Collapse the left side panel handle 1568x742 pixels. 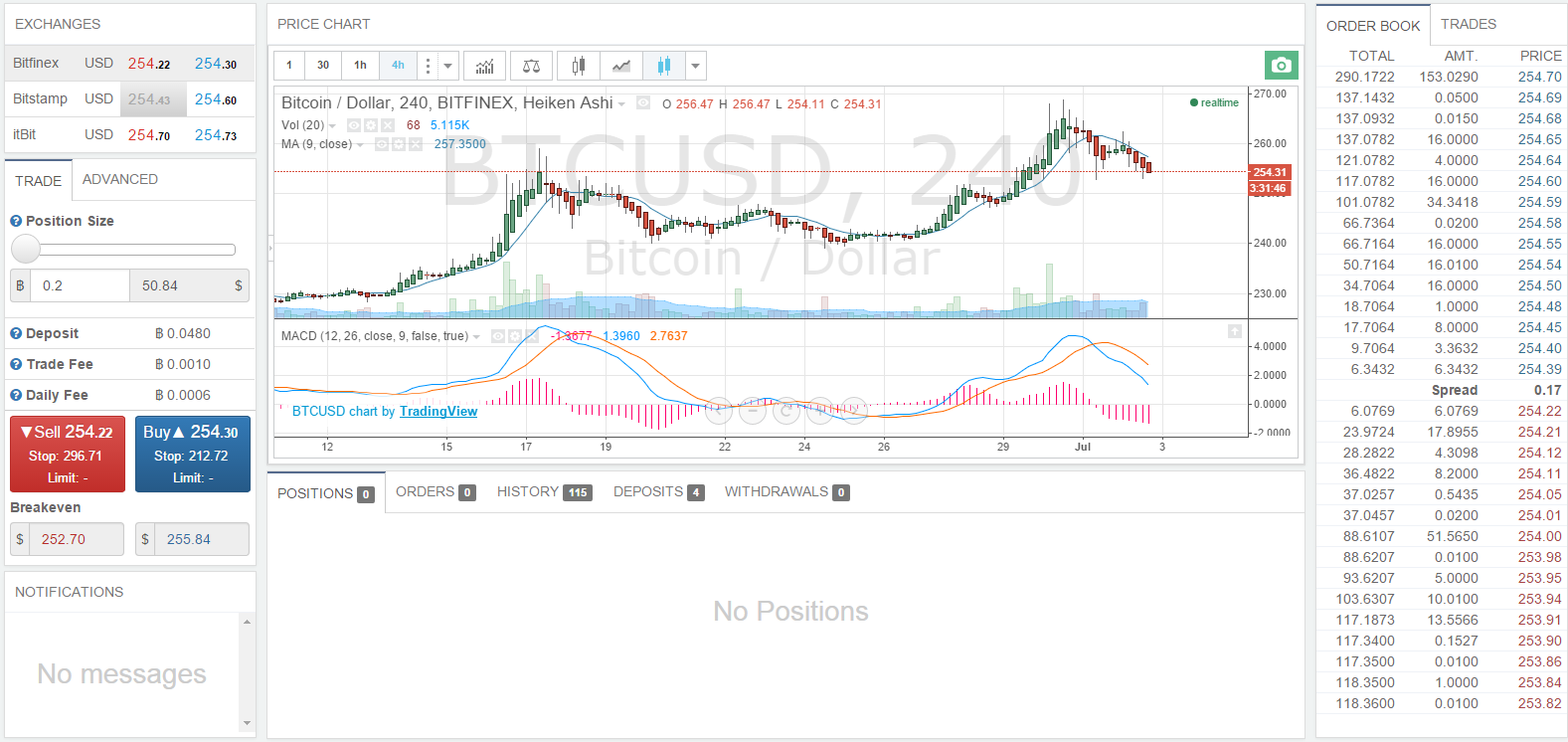click(x=270, y=247)
